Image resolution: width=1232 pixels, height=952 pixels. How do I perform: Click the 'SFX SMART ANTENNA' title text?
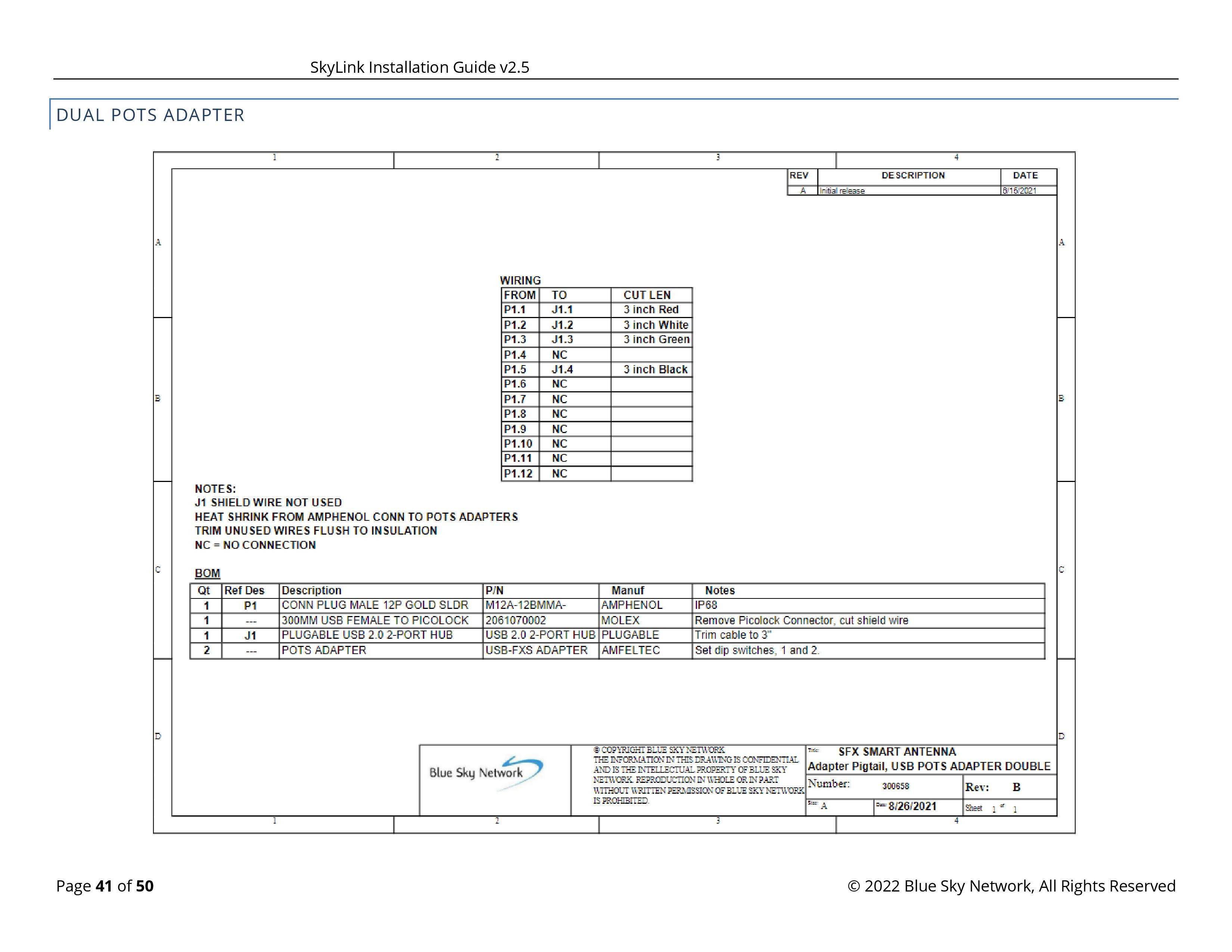[897, 752]
